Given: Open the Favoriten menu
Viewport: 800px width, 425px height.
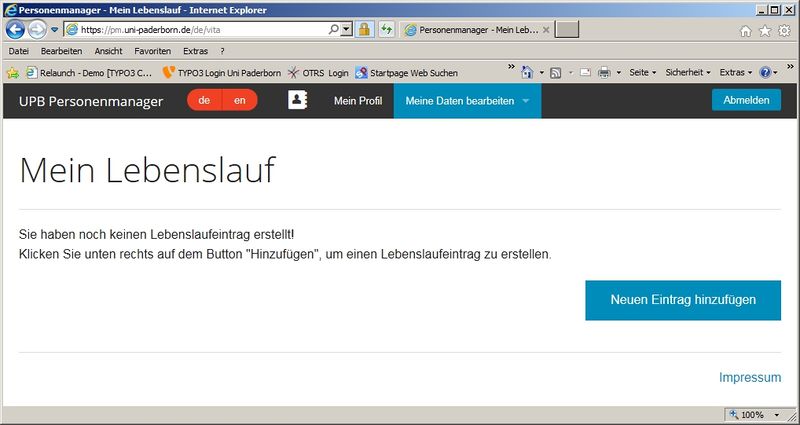Looking at the screenshot, I should click(153, 51).
